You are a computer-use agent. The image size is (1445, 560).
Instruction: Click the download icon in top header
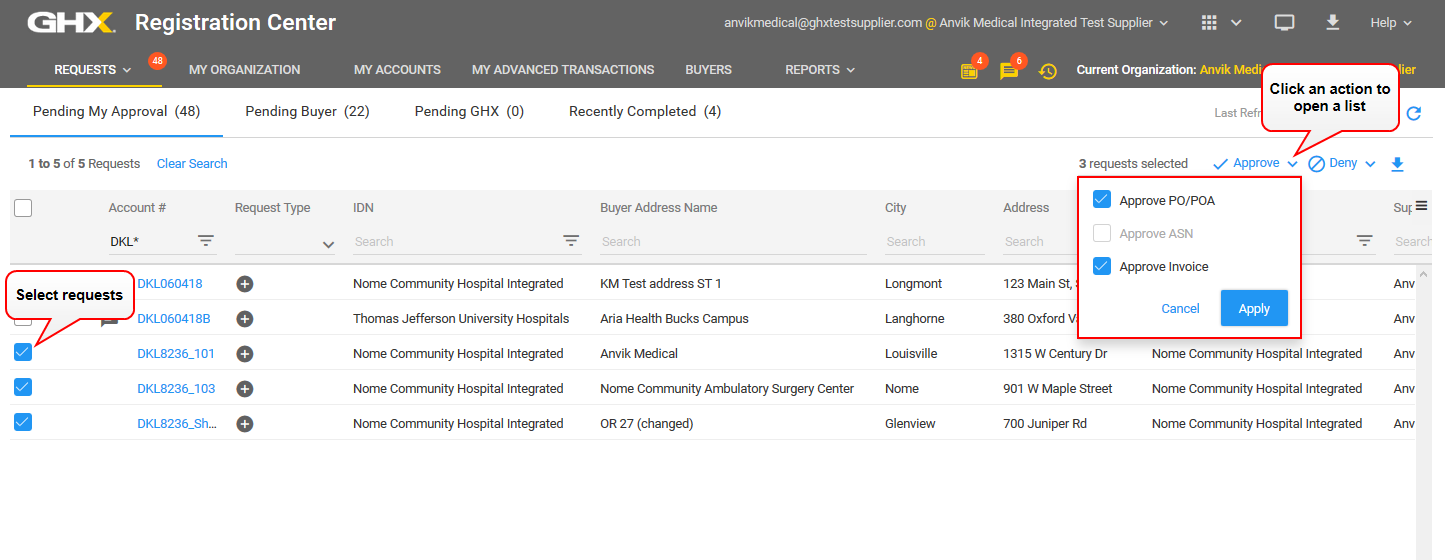[x=1332, y=22]
